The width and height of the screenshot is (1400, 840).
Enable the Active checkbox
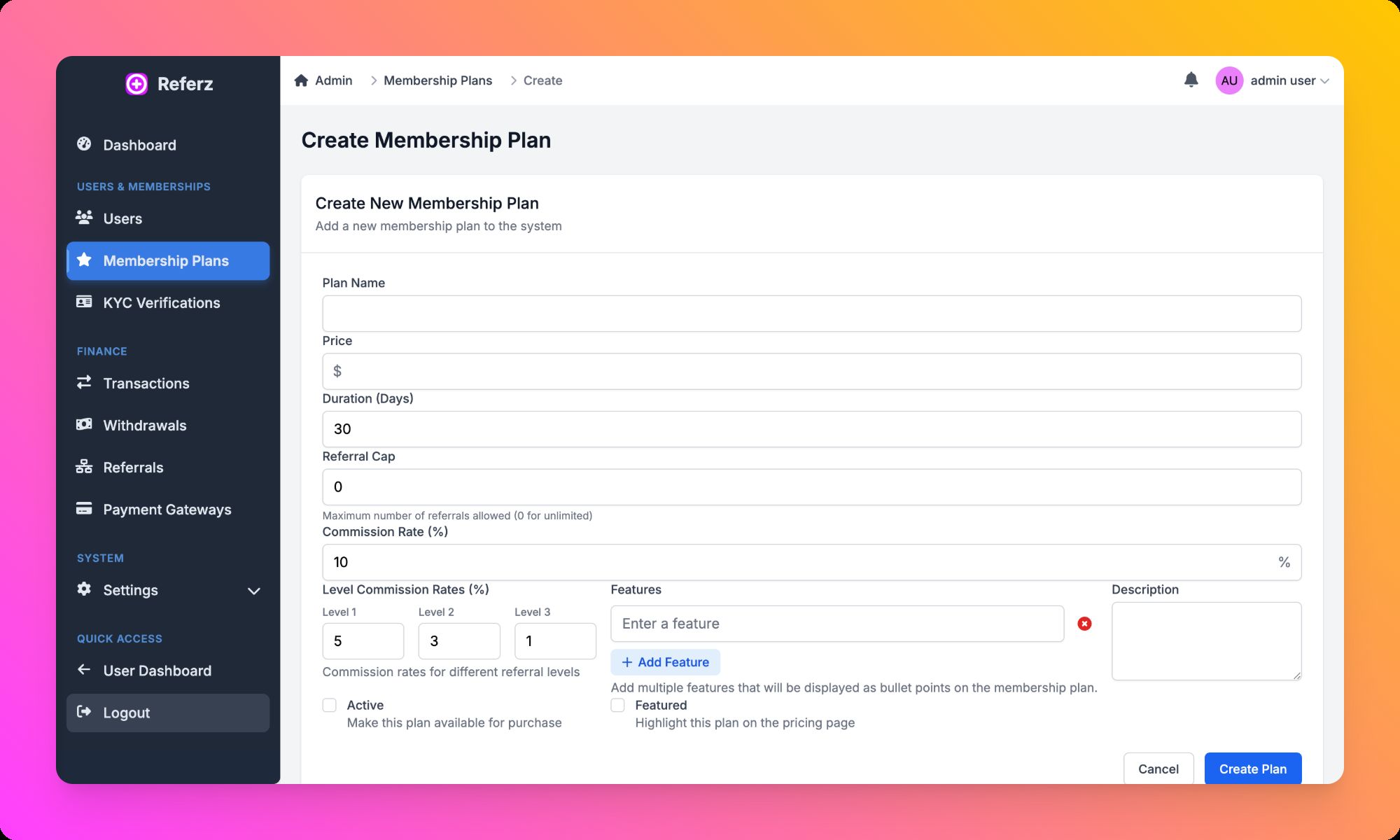pos(330,705)
